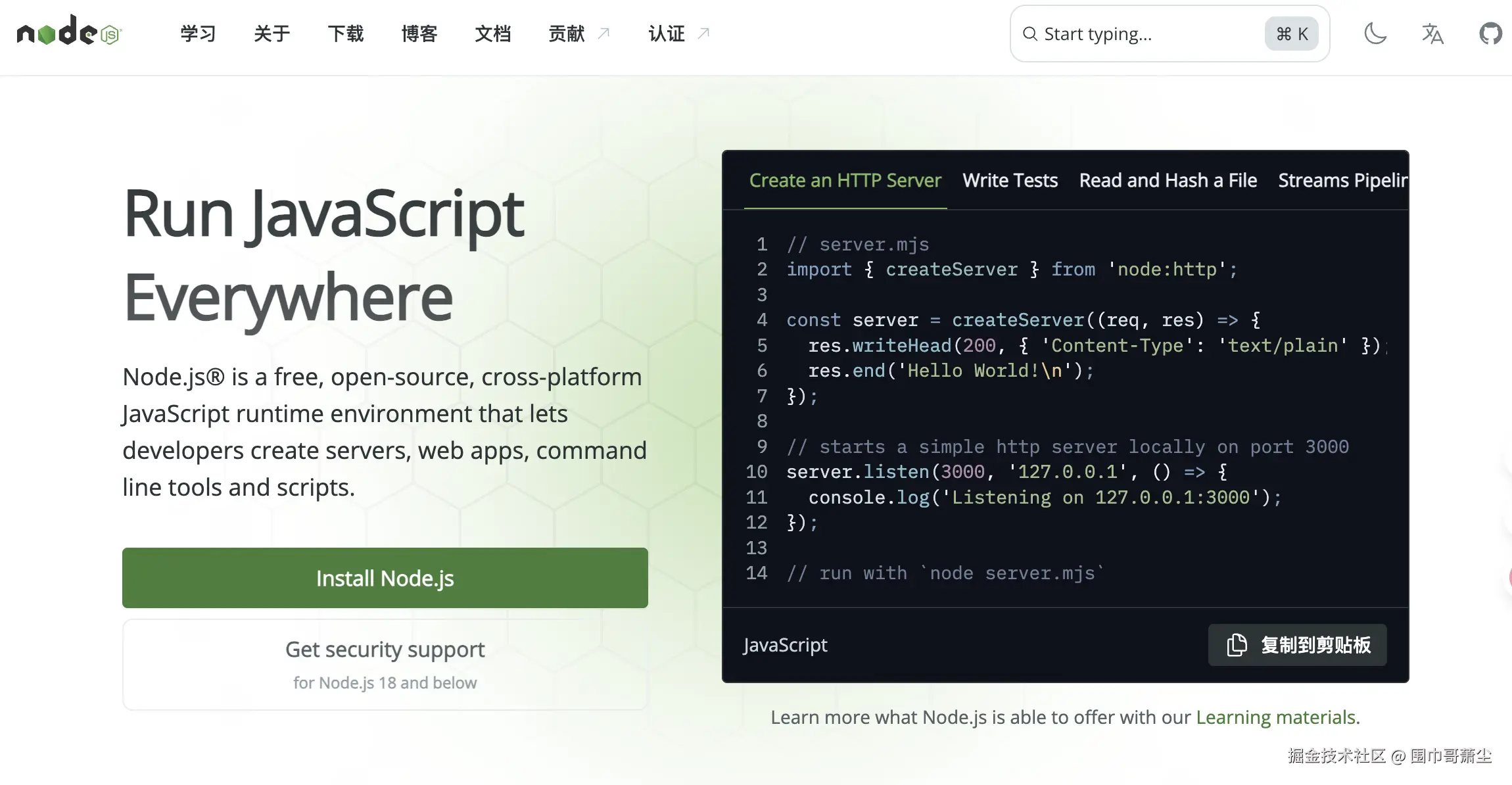Toggle dark mode moon icon
Viewport: 1512px width, 785px height.
pos(1375,34)
